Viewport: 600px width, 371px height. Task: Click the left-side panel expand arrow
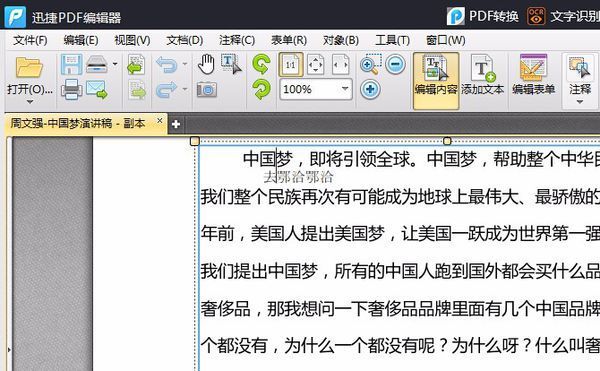(x=9, y=349)
